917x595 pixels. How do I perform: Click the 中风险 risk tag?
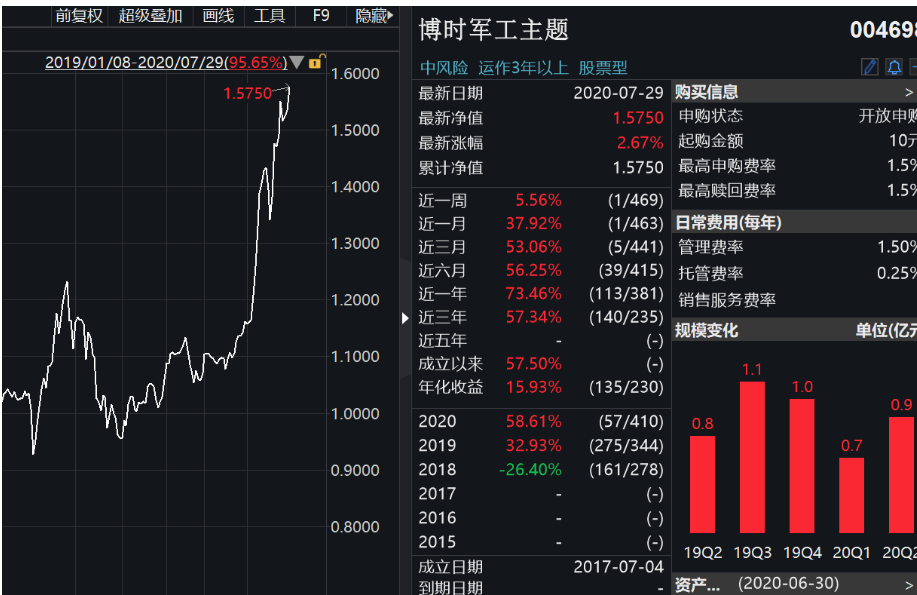click(444, 68)
